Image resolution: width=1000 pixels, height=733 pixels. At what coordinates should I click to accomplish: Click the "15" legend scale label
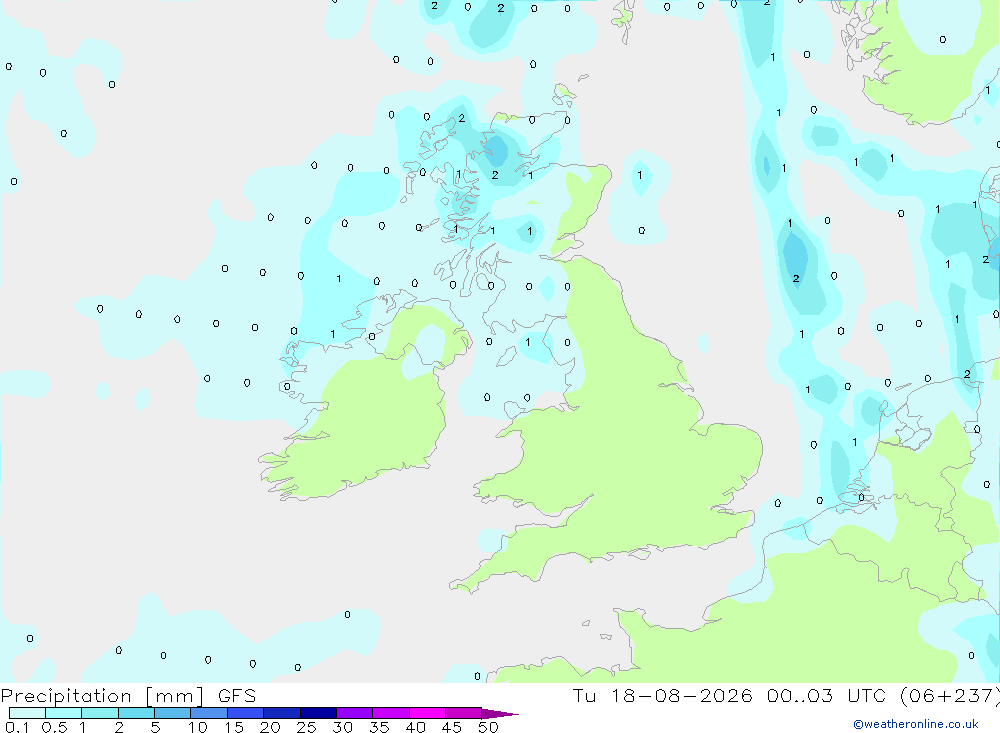234,727
